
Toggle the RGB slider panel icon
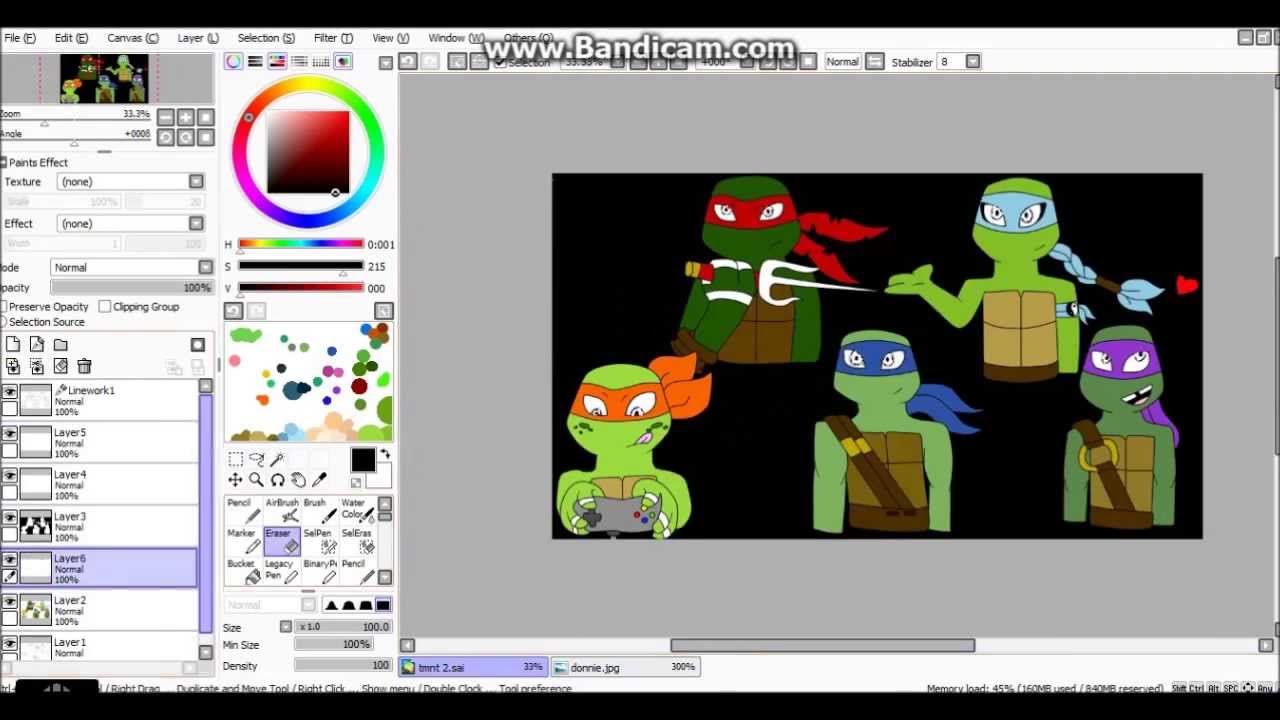[x=255, y=62]
